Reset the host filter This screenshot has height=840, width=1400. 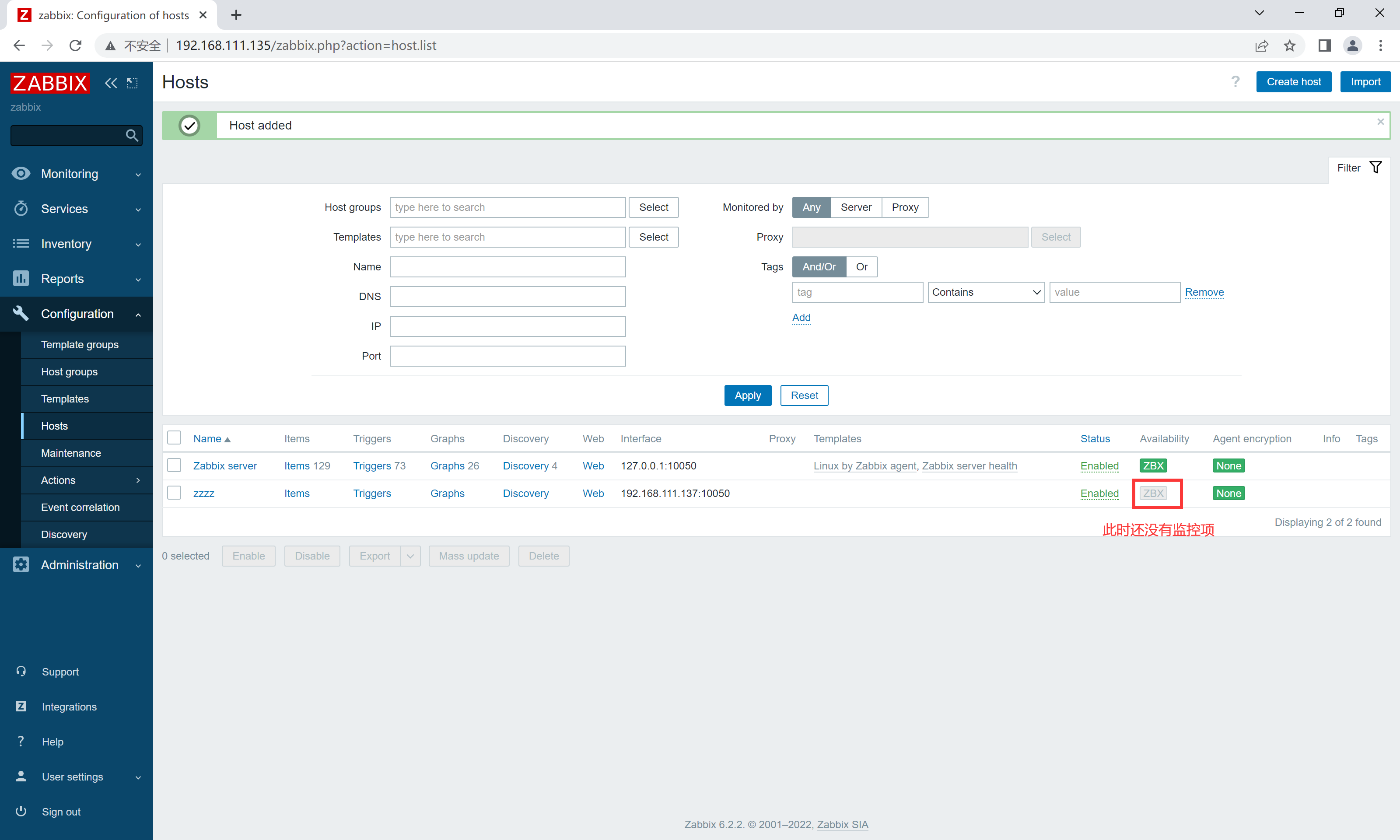[x=804, y=395]
